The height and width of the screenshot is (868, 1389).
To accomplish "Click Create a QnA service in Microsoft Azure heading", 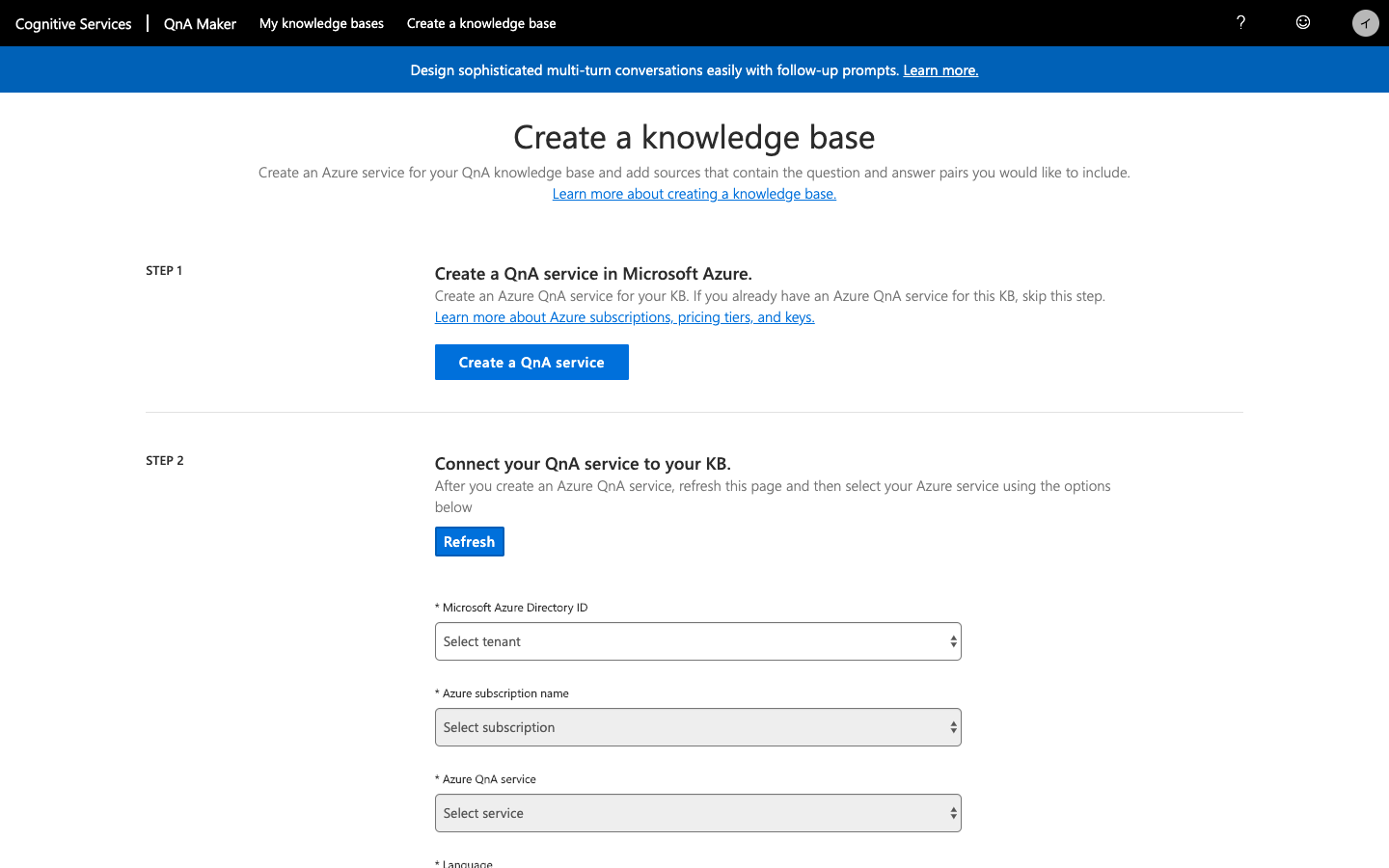I will [x=593, y=274].
